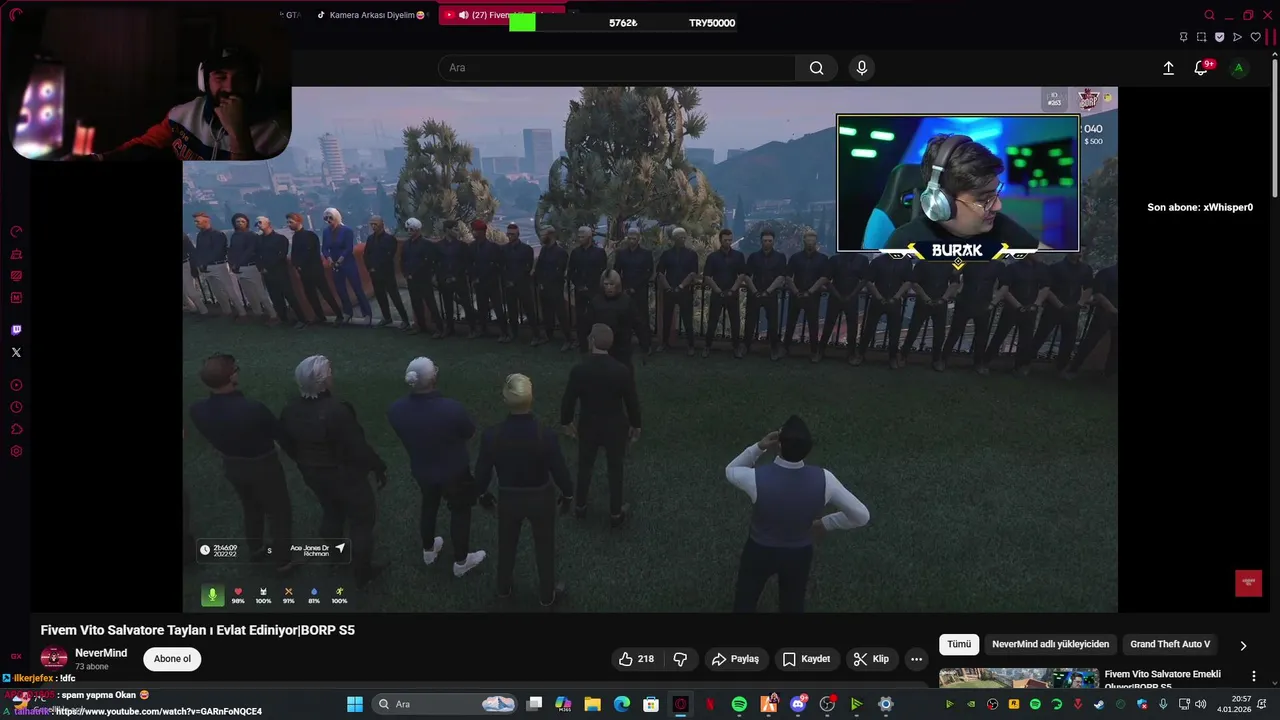
Task: Click the video title text
Action: 198,630
